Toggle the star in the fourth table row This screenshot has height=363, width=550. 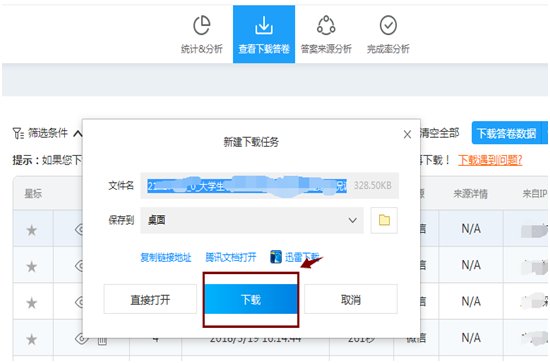click(x=32, y=340)
